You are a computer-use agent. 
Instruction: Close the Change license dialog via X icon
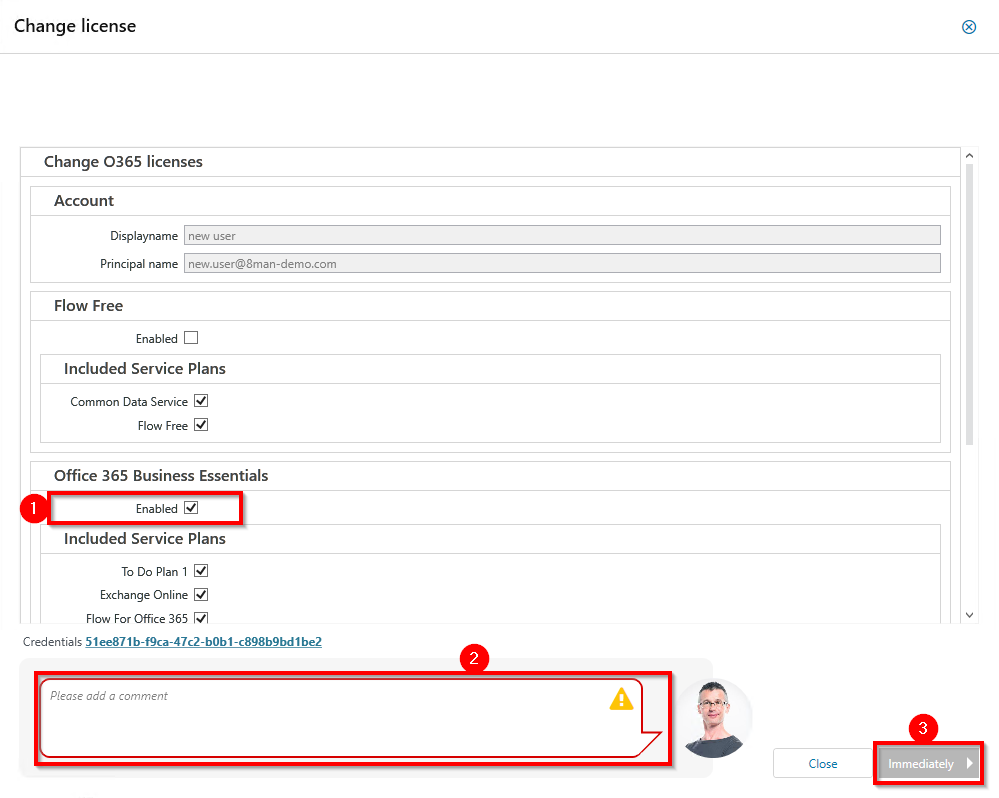(968, 27)
